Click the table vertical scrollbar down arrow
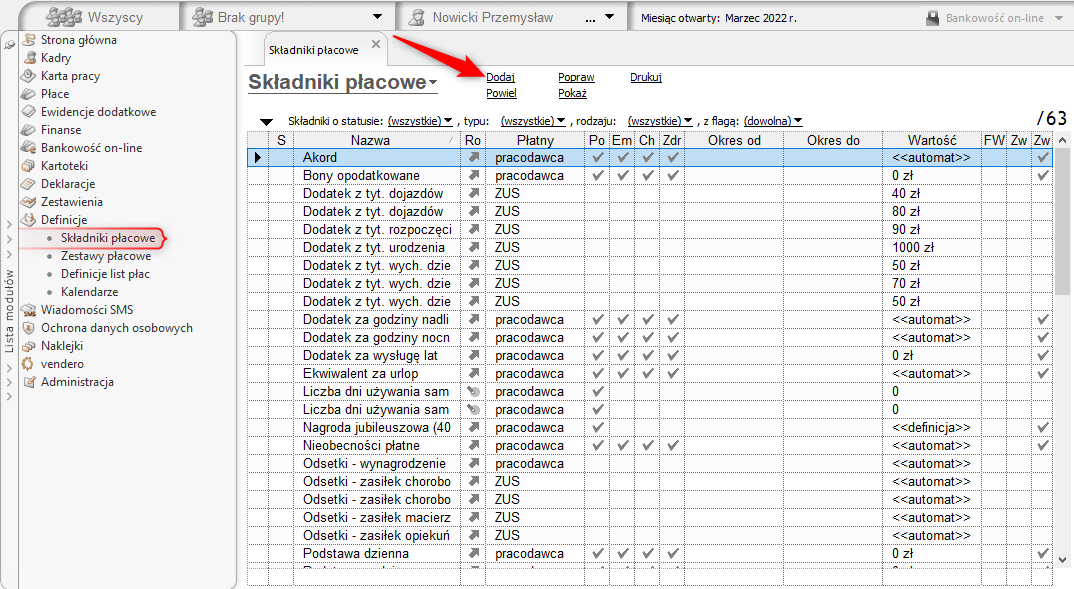Screen dimensions: 1074x589 click(1062, 560)
